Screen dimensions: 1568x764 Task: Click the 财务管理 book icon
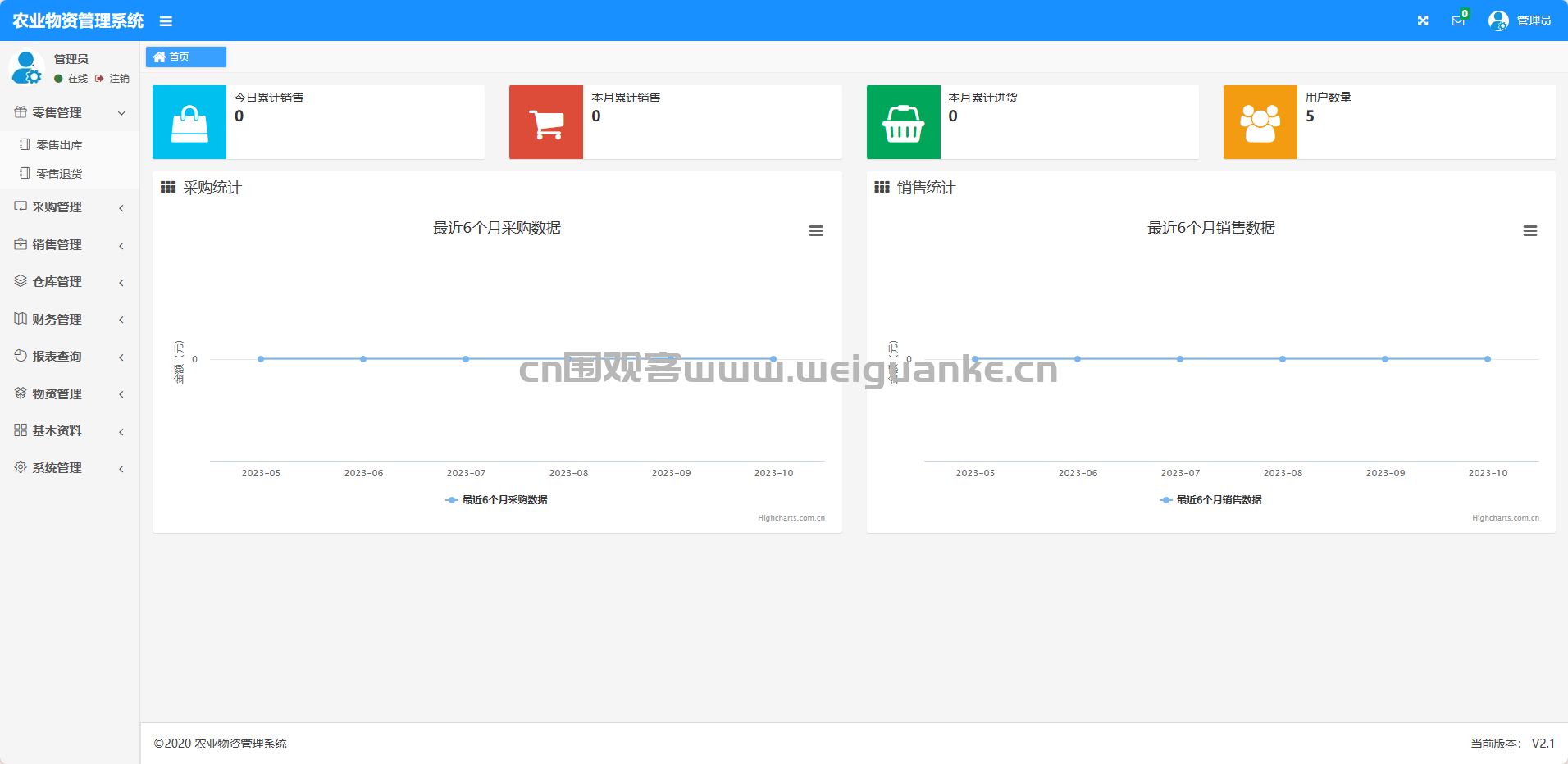coord(21,319)
